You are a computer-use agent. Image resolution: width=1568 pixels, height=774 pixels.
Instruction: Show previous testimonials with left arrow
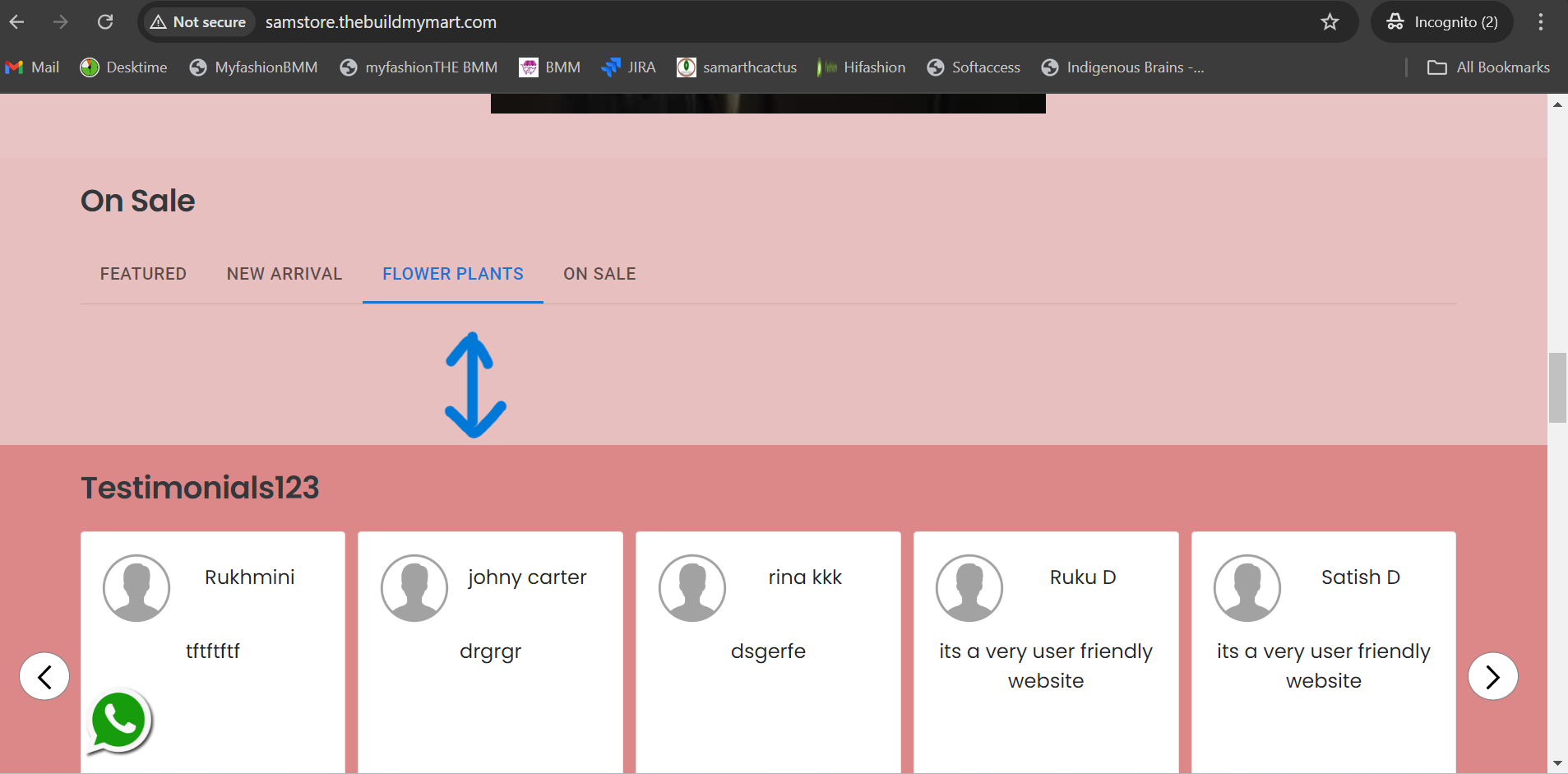44,676
